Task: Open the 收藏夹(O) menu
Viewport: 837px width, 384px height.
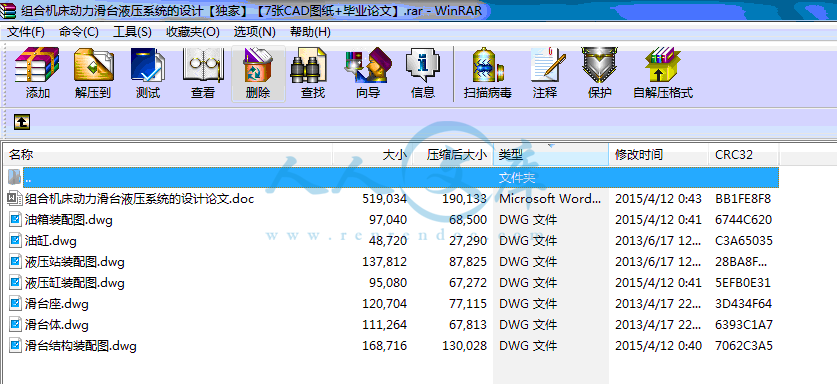Action: [193, 32]
